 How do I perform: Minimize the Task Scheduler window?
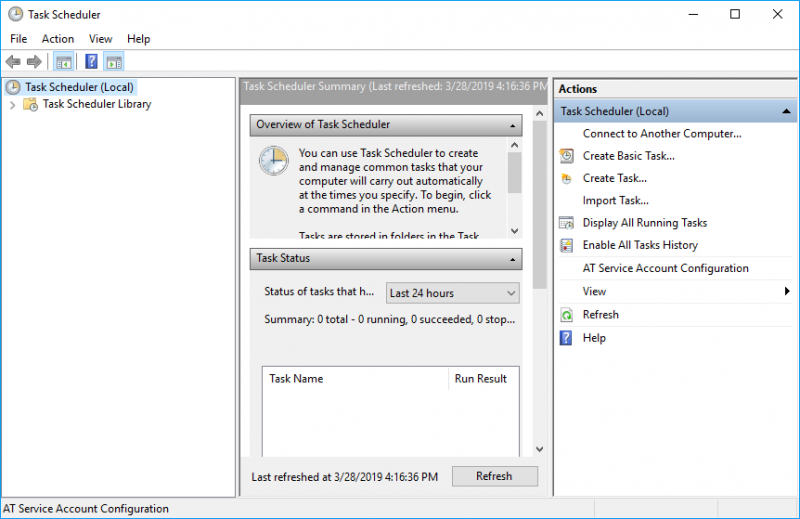[x=693, y=14]
